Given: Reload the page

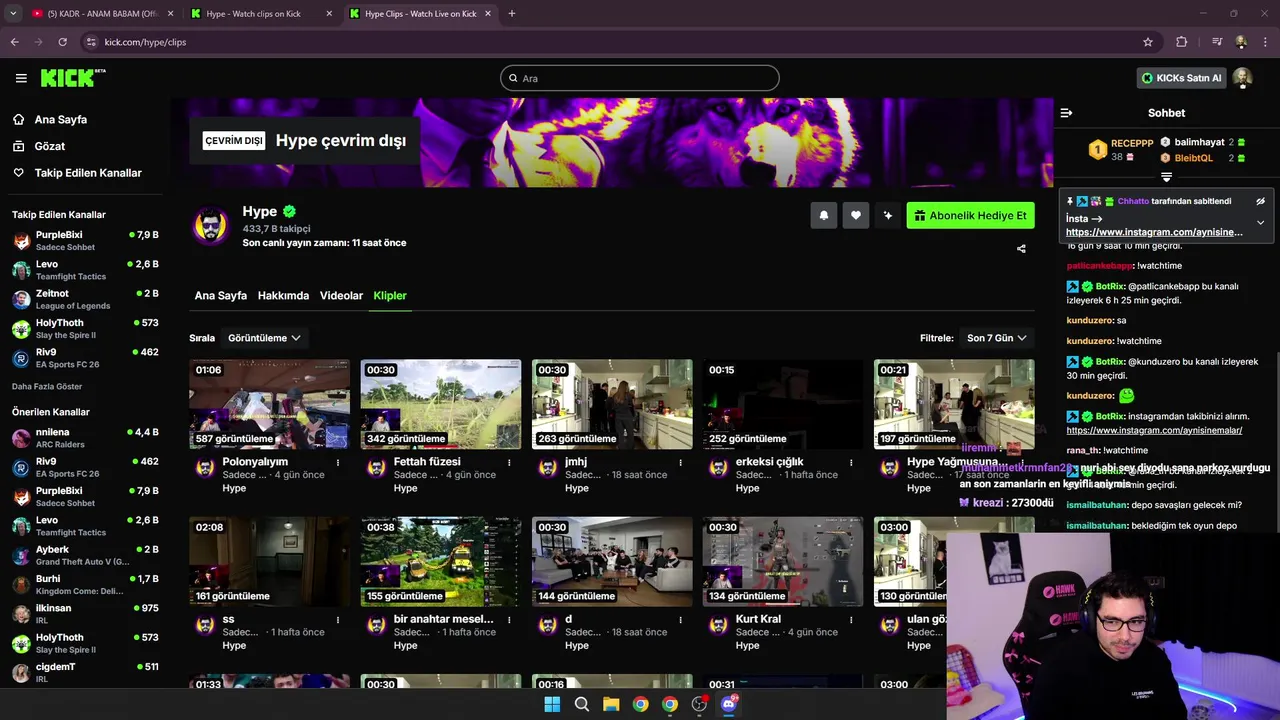Looking at the screenshot, I should coord(62,42).
